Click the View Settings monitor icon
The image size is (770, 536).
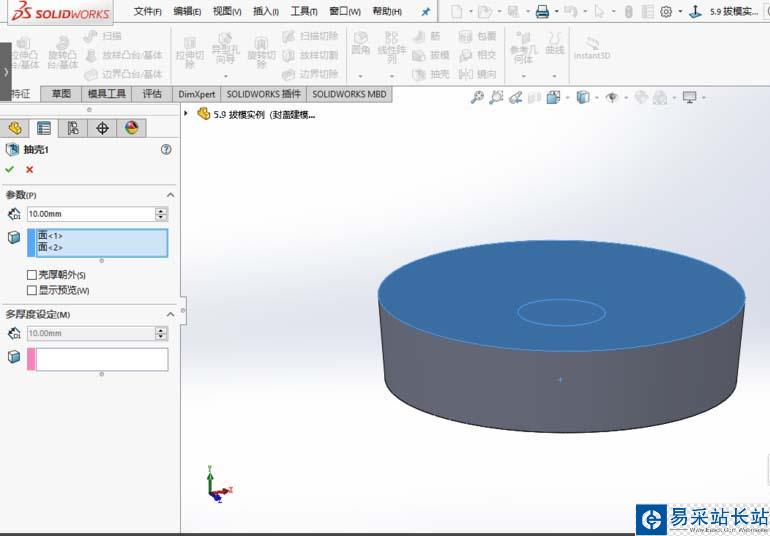click(x=689, y=97)
